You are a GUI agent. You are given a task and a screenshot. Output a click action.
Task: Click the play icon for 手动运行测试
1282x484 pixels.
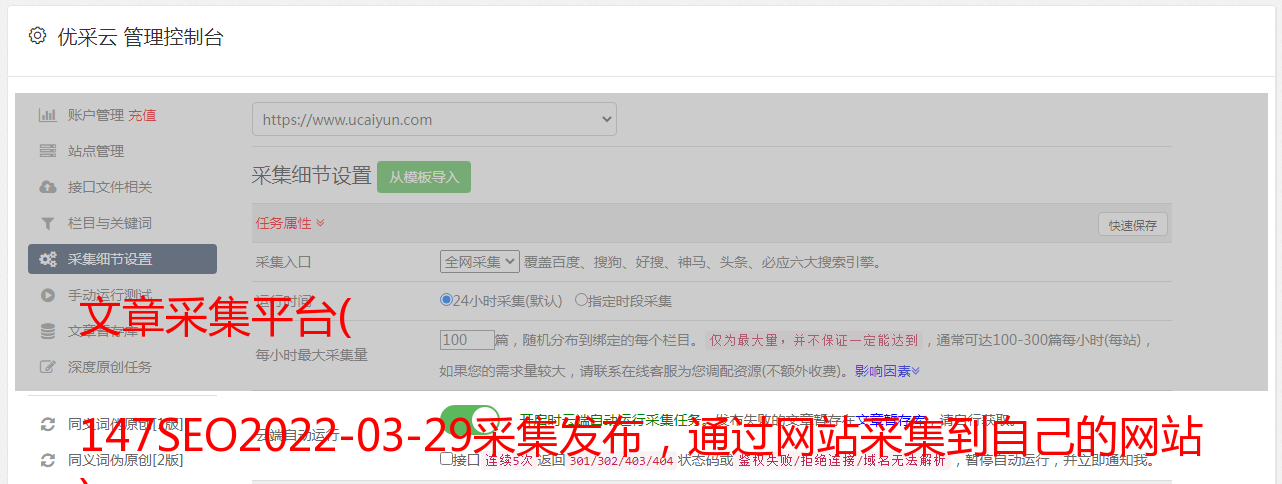47,295
